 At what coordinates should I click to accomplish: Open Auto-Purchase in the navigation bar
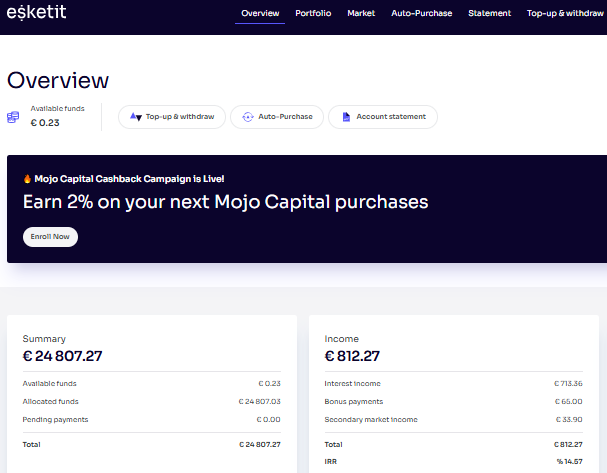click(422, 13)
